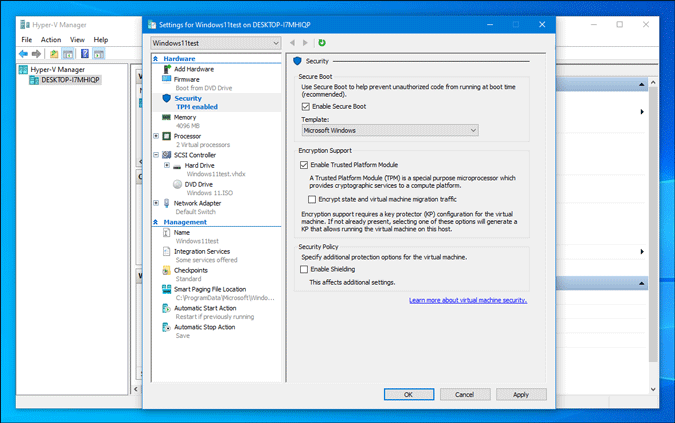This screenshot has width=675, height=423.
Task: Select the Name setting icon
Action: click(167, 232)
